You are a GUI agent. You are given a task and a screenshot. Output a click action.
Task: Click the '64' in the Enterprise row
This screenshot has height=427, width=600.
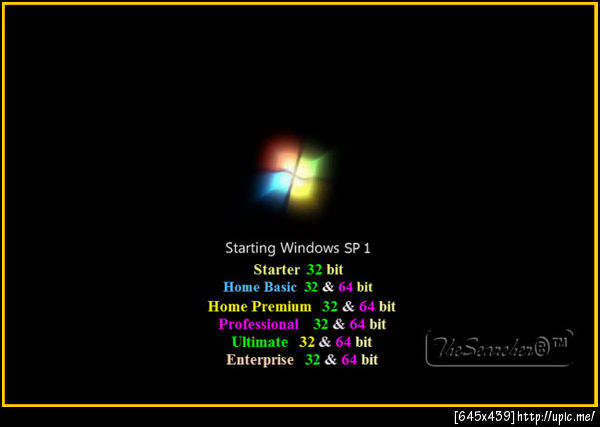coord(349,360)
